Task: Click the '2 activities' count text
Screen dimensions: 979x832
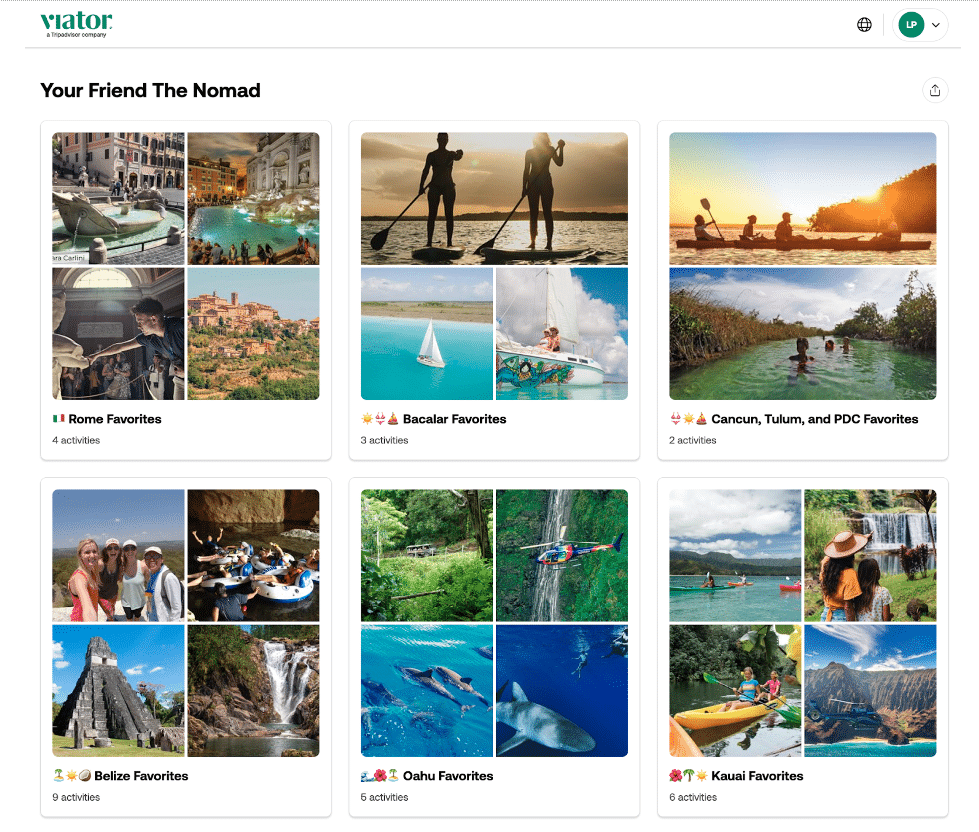Action: 692,440
